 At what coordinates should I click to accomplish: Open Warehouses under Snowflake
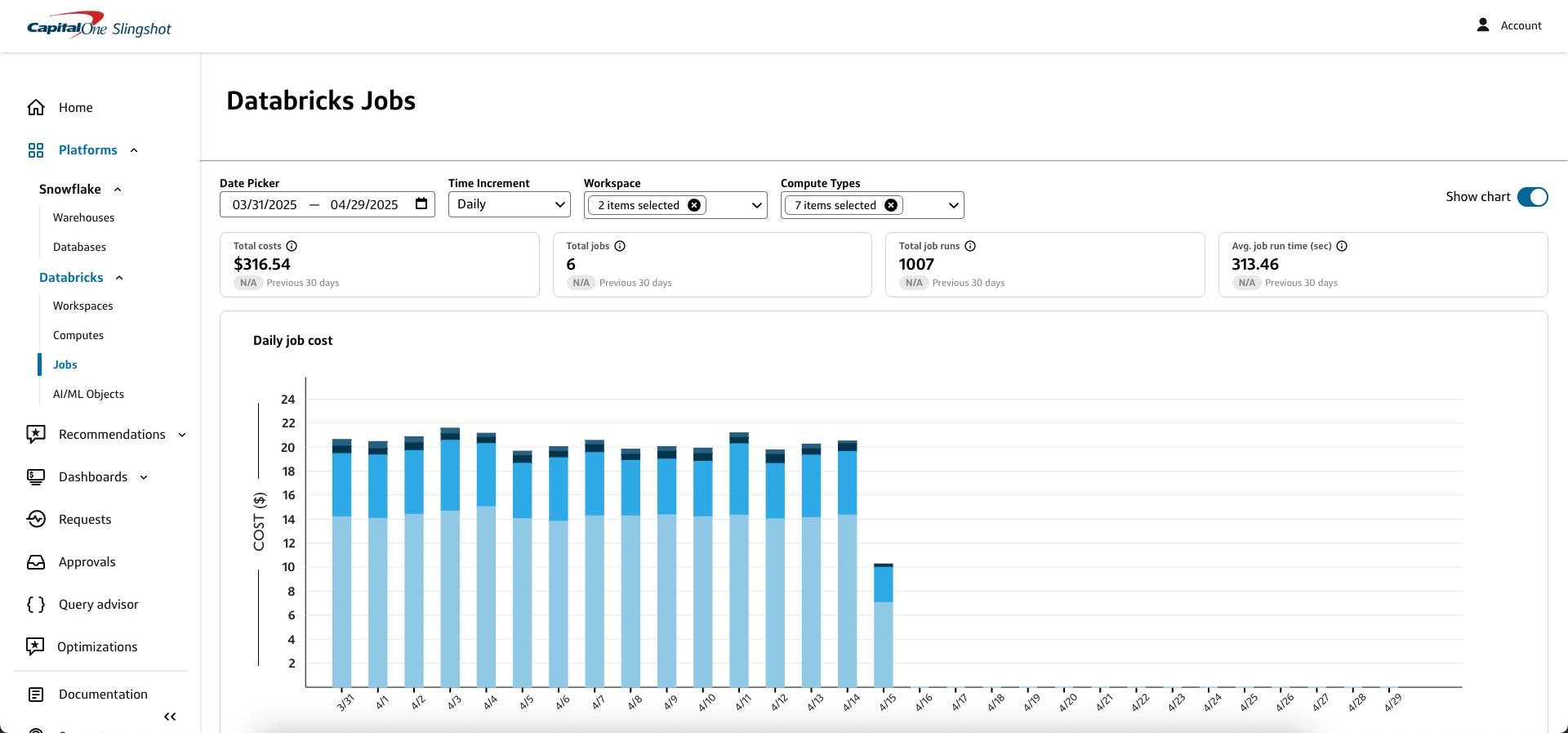click(83, 217)
